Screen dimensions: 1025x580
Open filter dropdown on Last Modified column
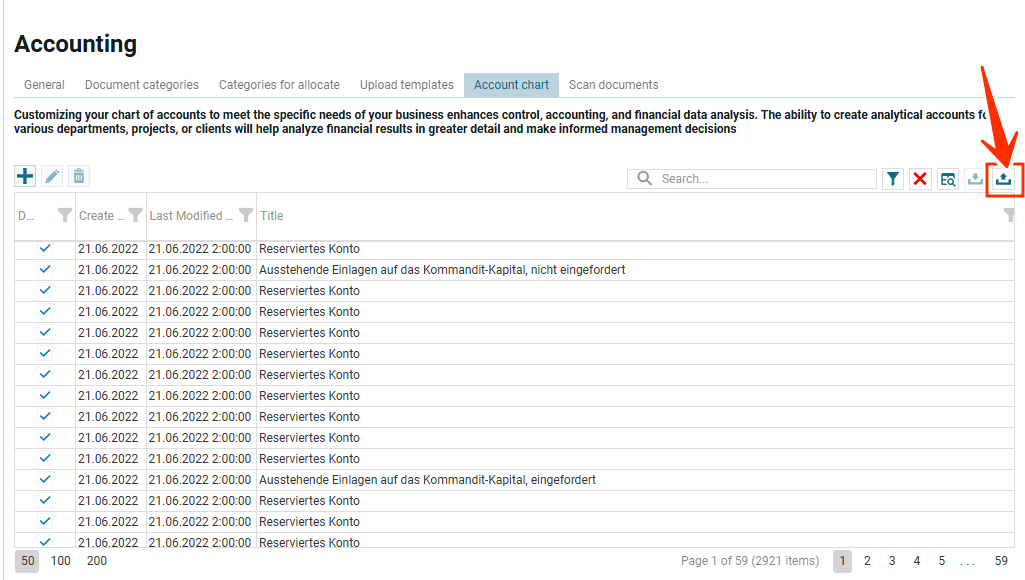[x=246, y=215]
